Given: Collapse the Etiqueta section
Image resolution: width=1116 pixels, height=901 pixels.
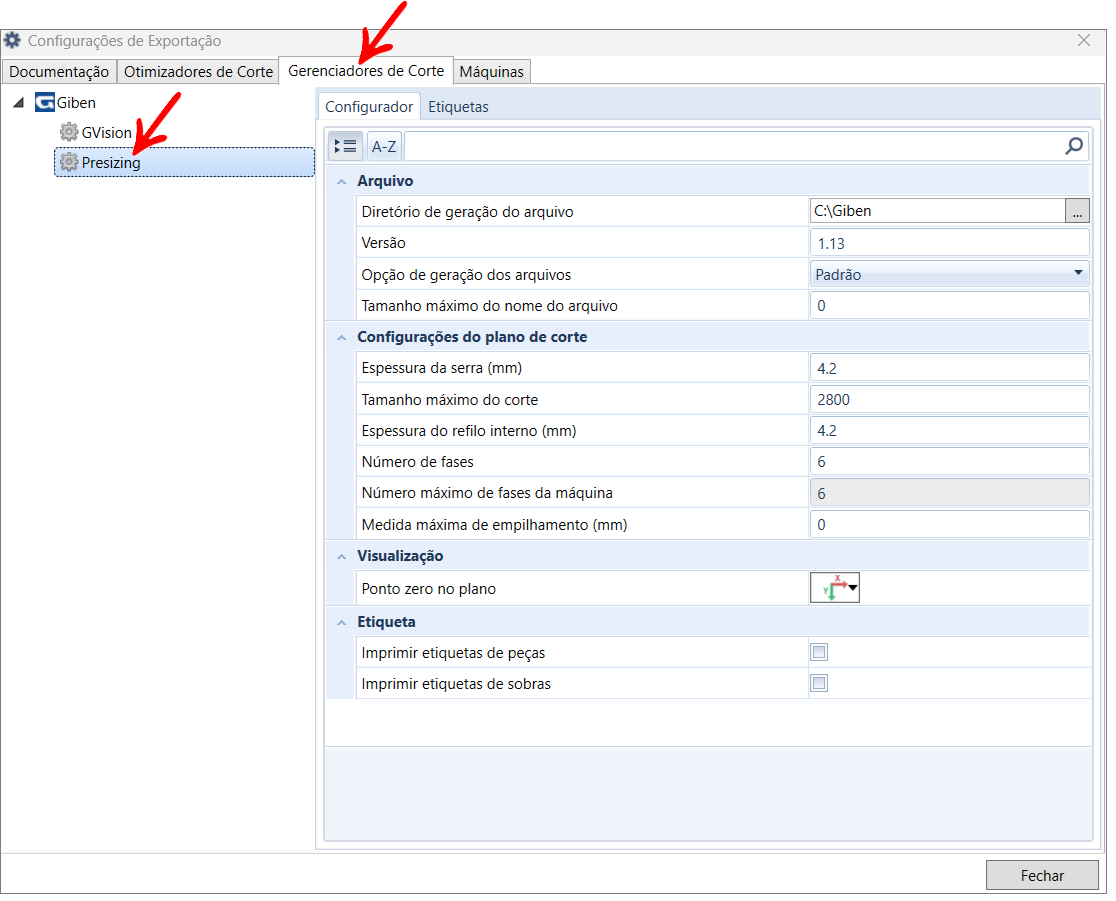Looking at the screenshot, I should [x=342, y=623].
